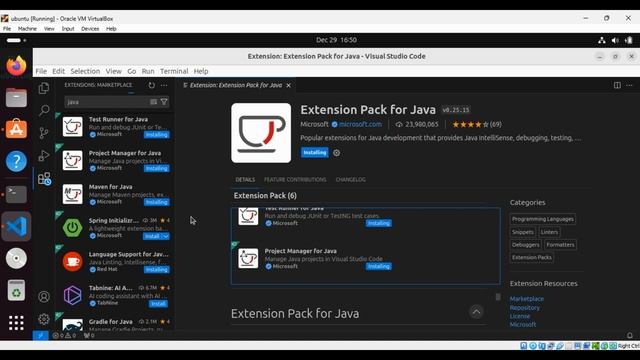The height and width of the screenshot is (360, 640).
Task: Click the extension settings gear beside Installing
Action: coord(336,153)
